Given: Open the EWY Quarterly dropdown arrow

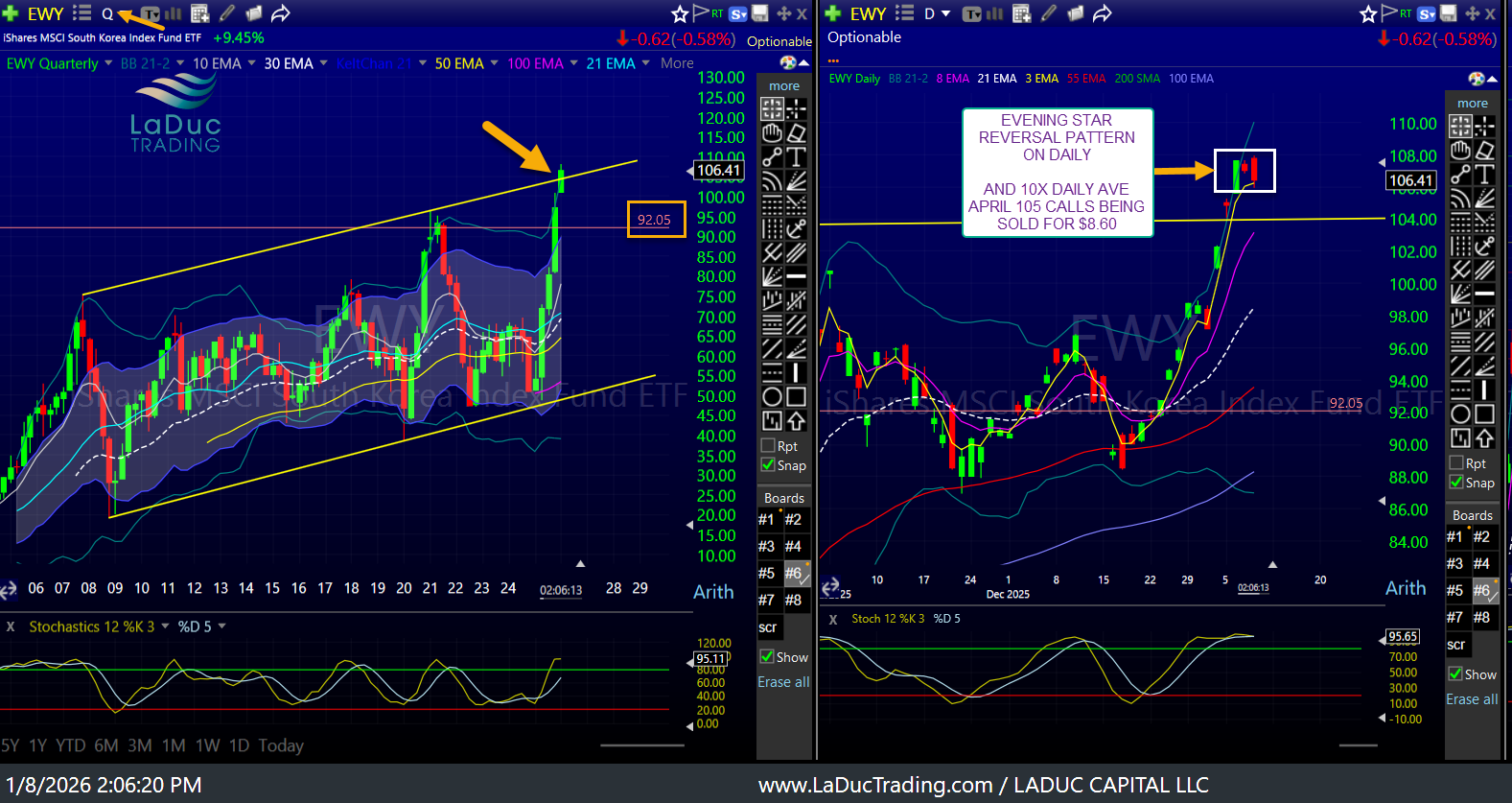Looking at the screenshot, I should pos(107,63).
